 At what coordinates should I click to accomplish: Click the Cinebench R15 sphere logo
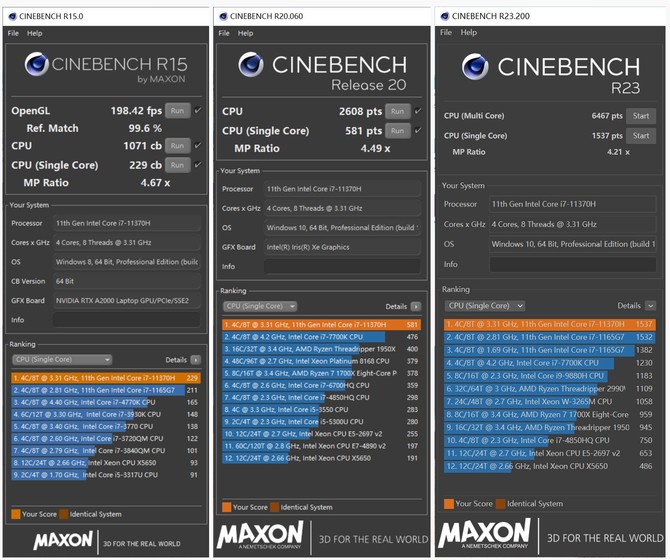[36, 65]
